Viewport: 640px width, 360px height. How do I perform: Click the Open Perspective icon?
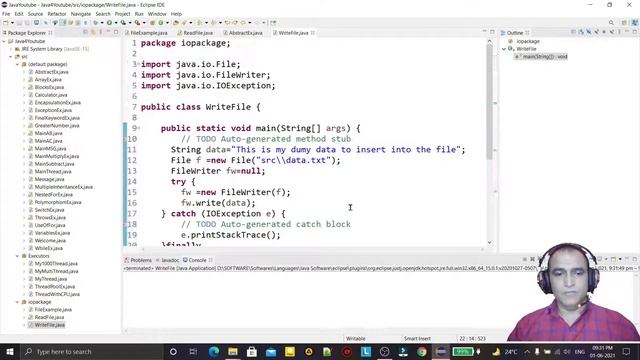tap(624, 23)
